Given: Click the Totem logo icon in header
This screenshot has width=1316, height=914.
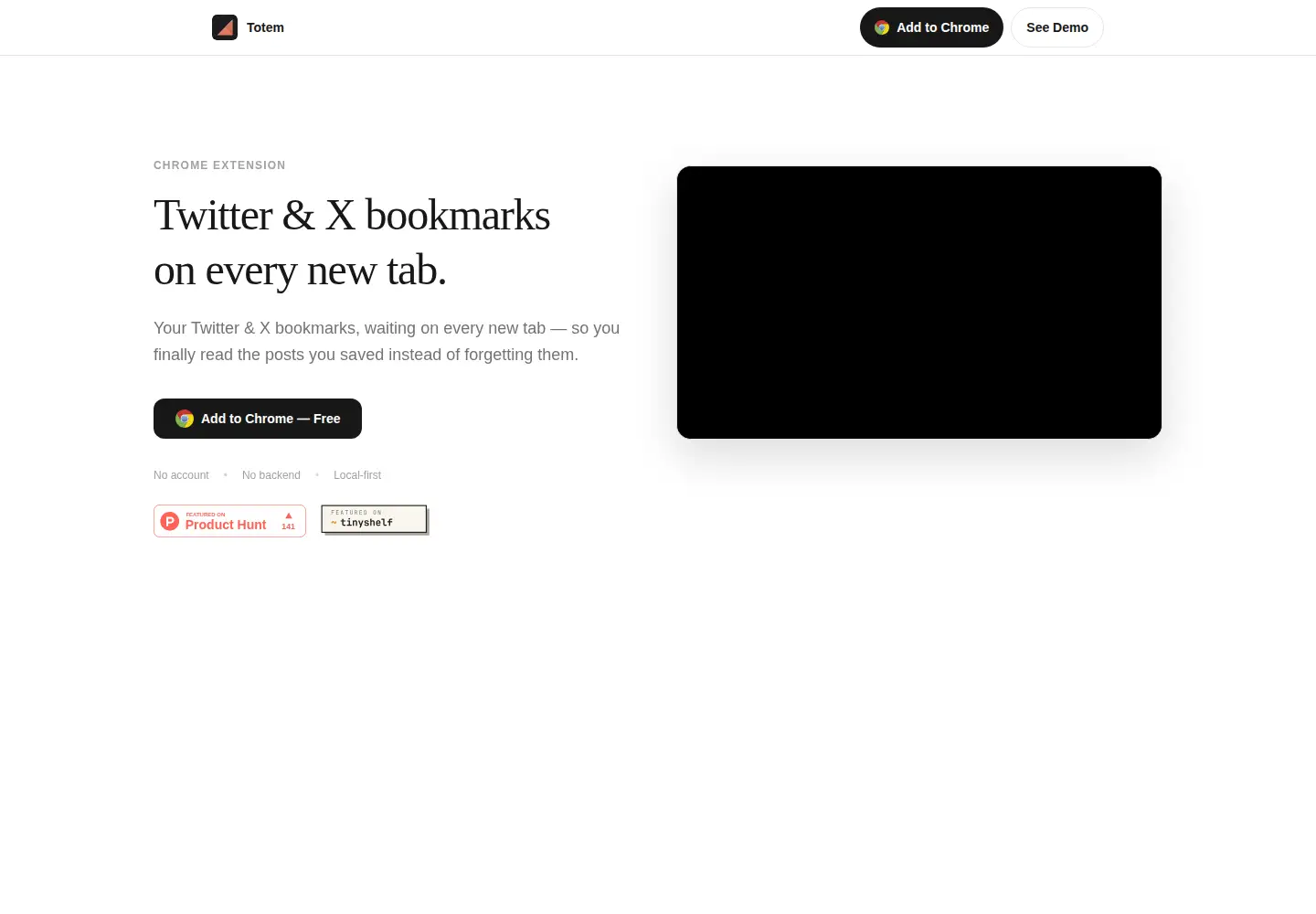Looking at the screenshot, I should click(x=225, y=27).
